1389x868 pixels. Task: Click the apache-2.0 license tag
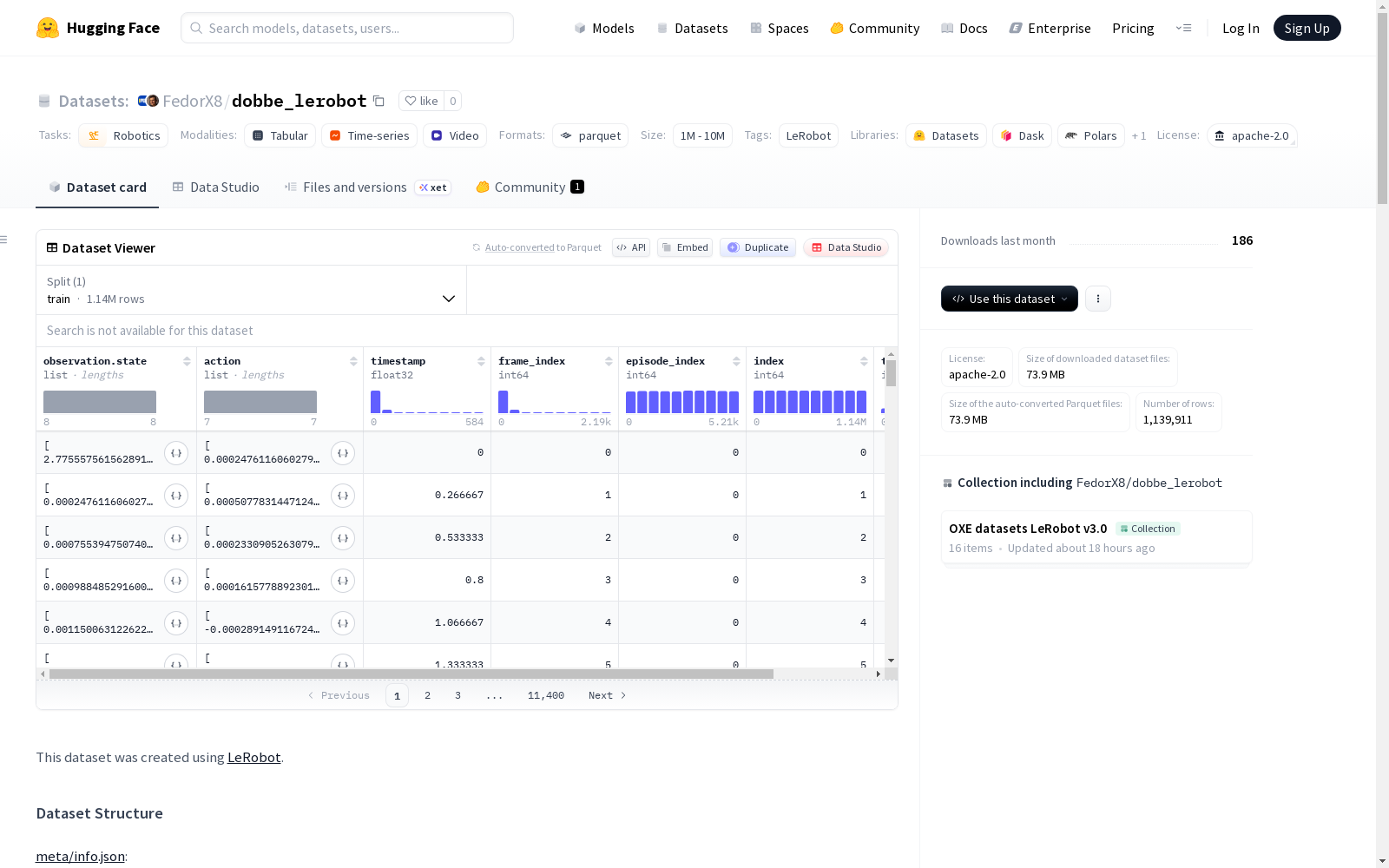[x=1252, y=135]
